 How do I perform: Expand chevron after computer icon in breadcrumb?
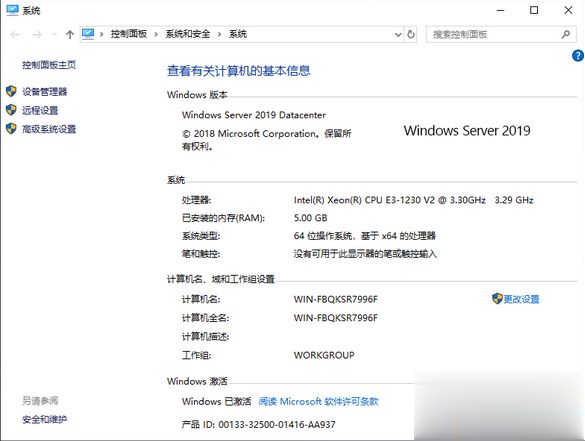(x=101, y=34)
